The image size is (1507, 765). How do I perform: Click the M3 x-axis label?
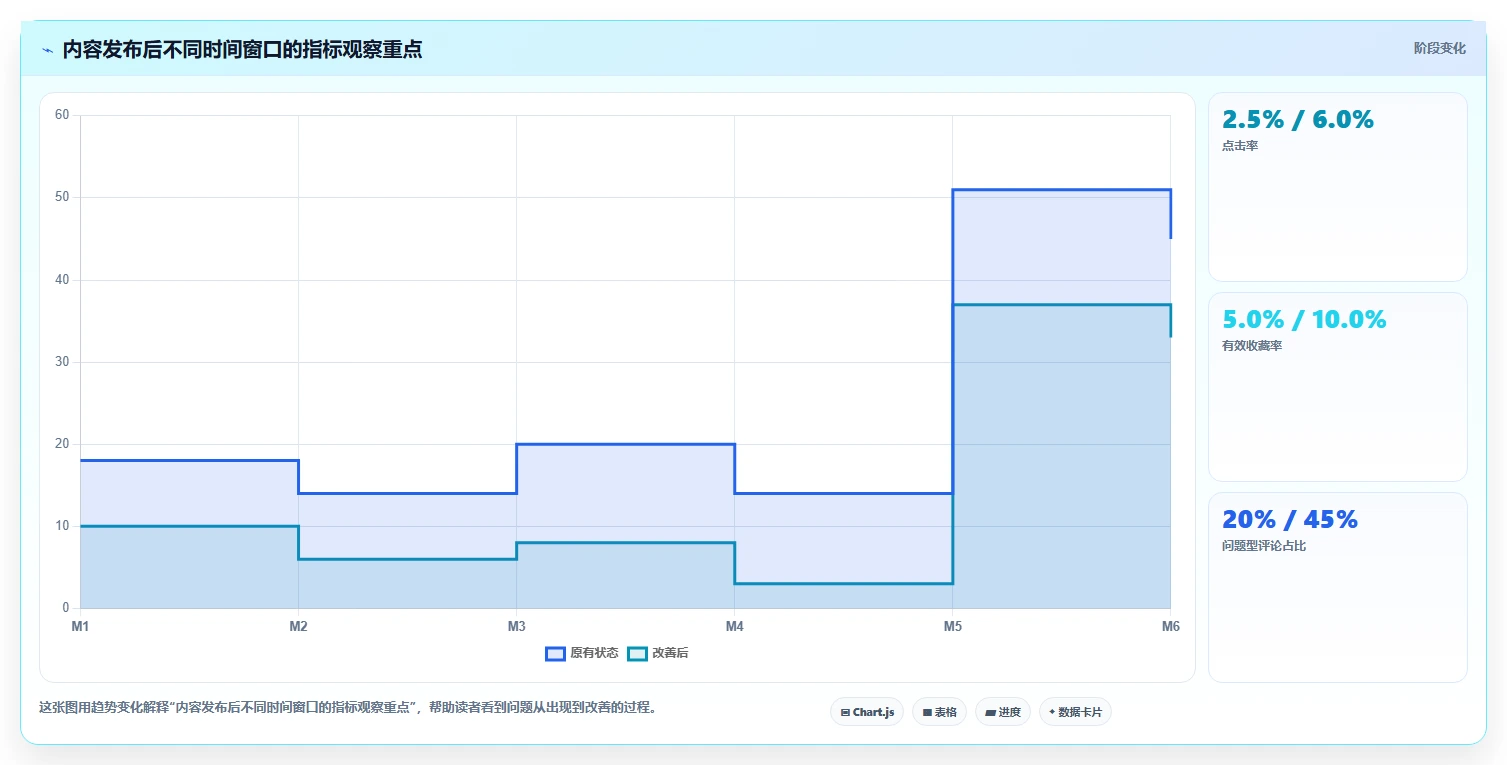pos(516,627)
